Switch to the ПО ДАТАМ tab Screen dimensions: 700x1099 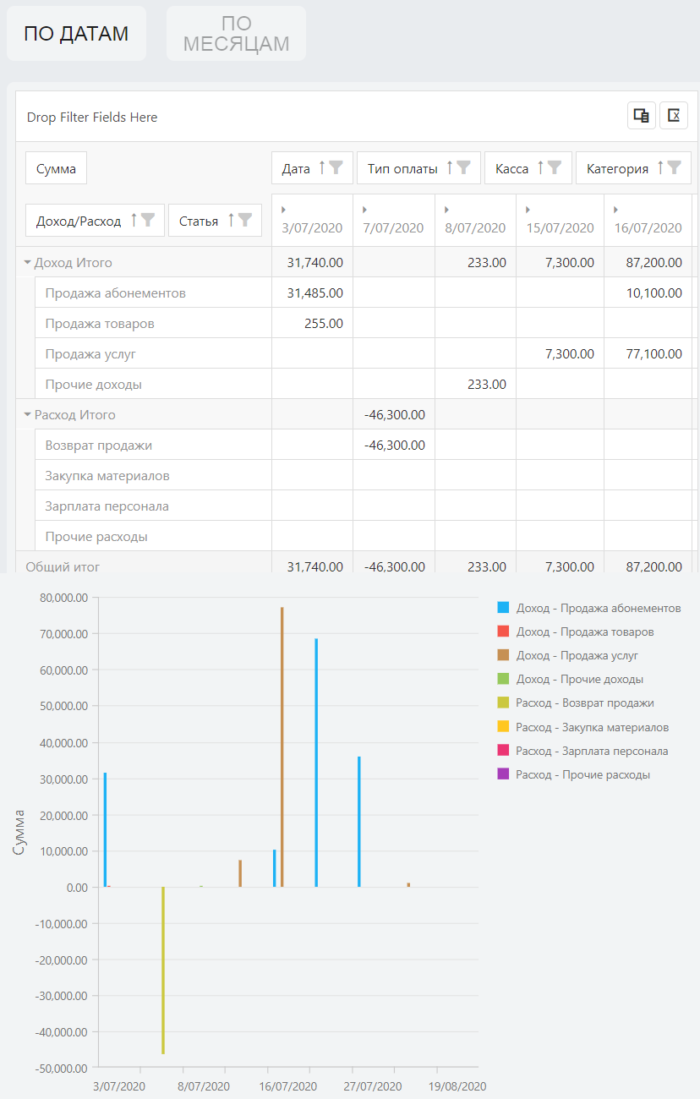pyautogui.click(x=76, y=34)
